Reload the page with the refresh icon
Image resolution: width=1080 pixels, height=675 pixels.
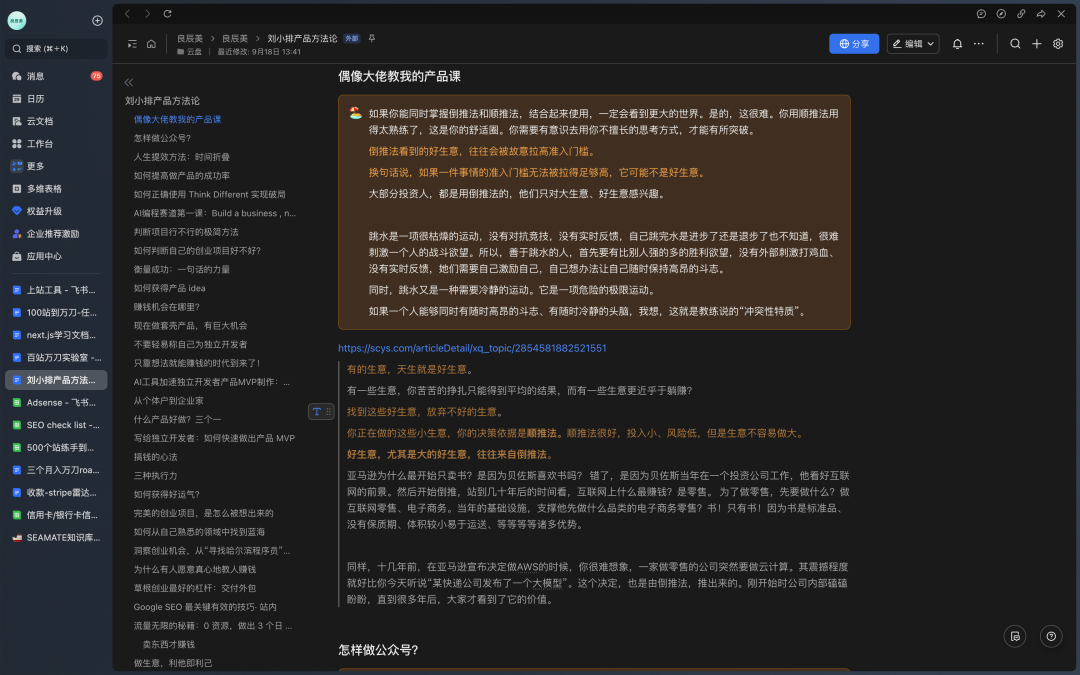[167, 14]
